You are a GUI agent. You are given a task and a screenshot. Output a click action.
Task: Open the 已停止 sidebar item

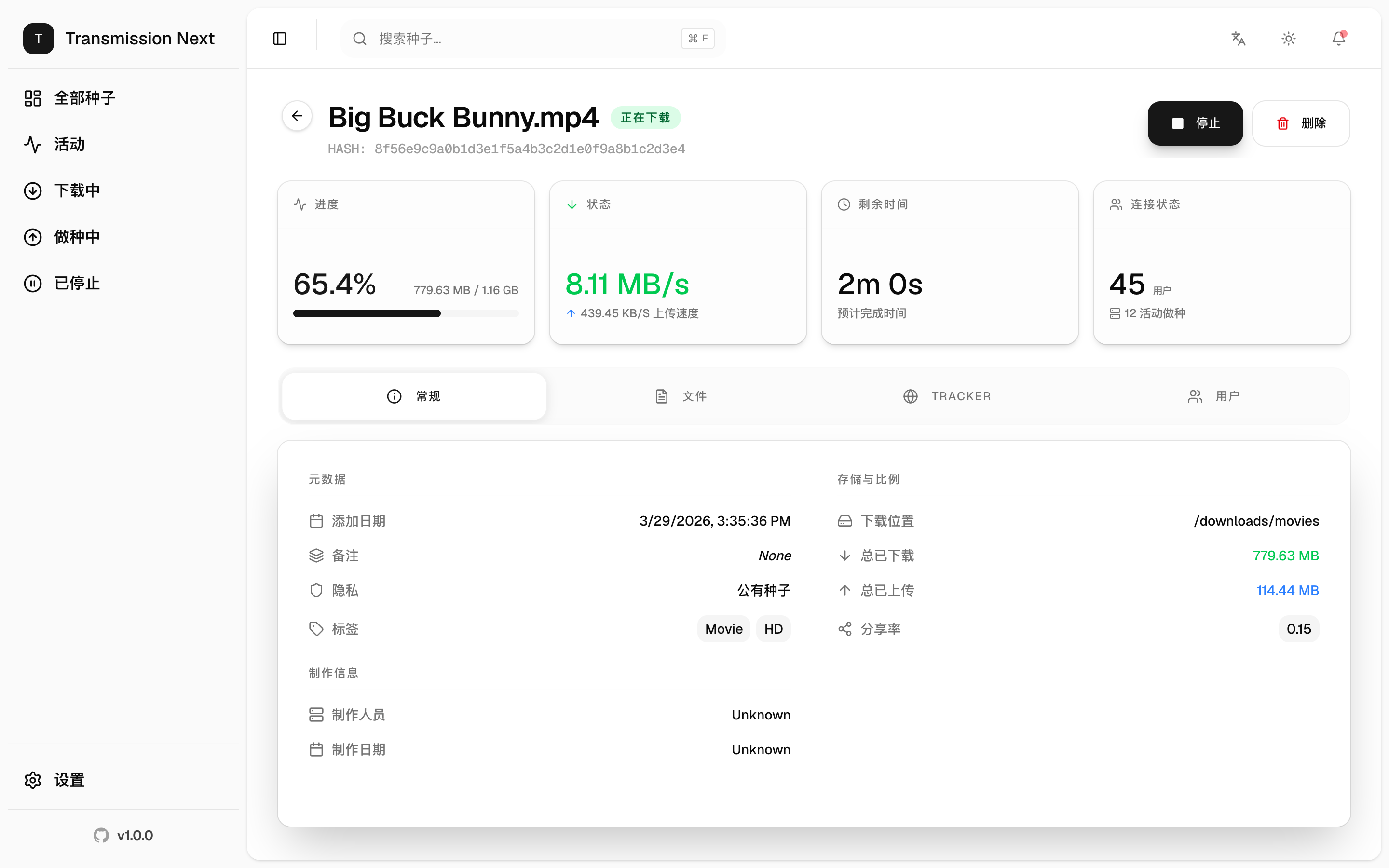click(123, 283)
